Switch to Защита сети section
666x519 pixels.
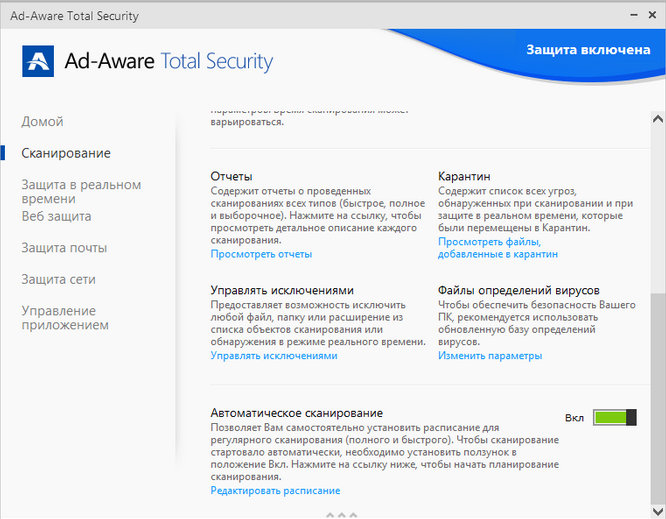coord(59,279)
